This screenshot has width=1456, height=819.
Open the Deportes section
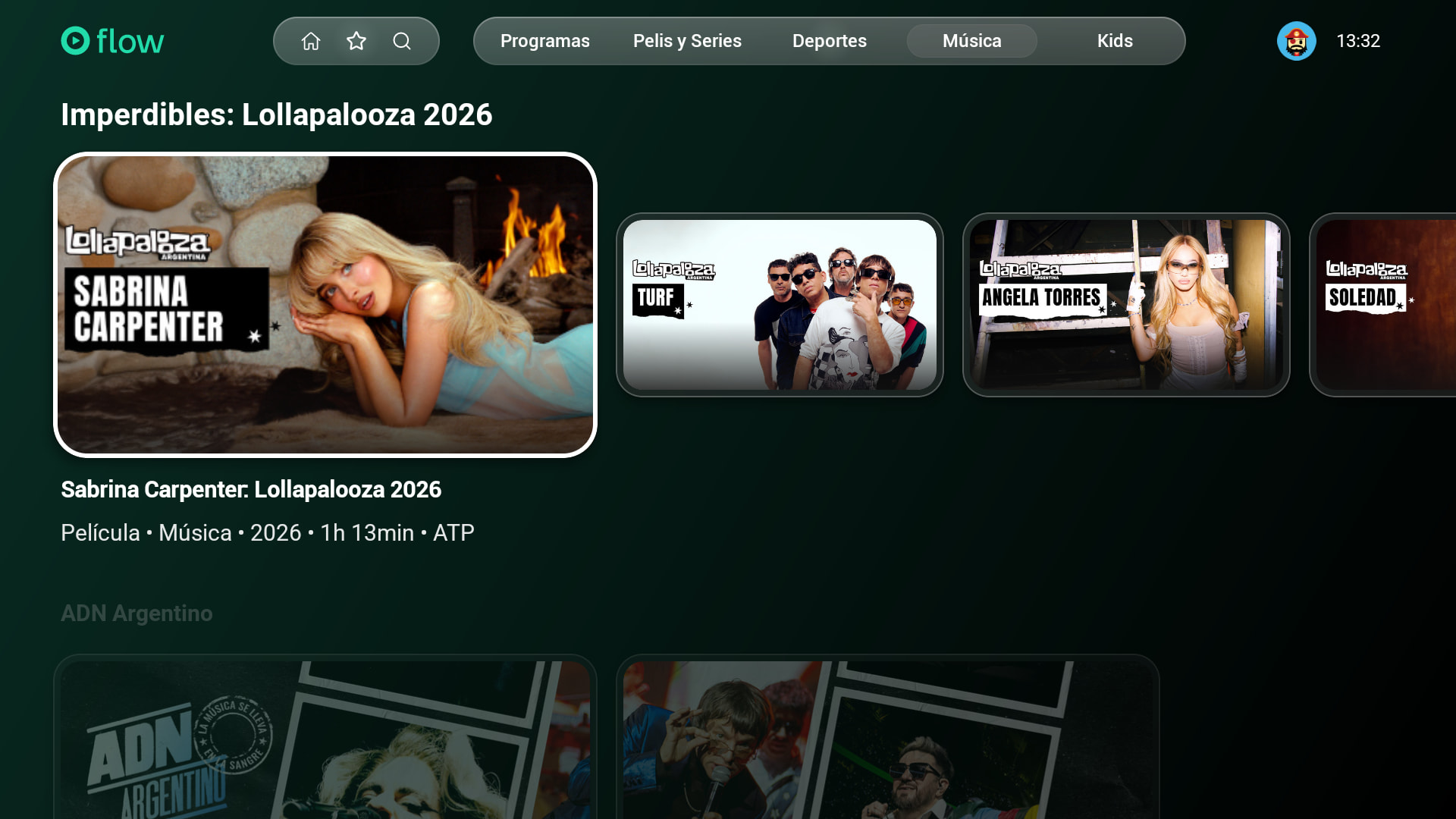(x=829, y=41)
